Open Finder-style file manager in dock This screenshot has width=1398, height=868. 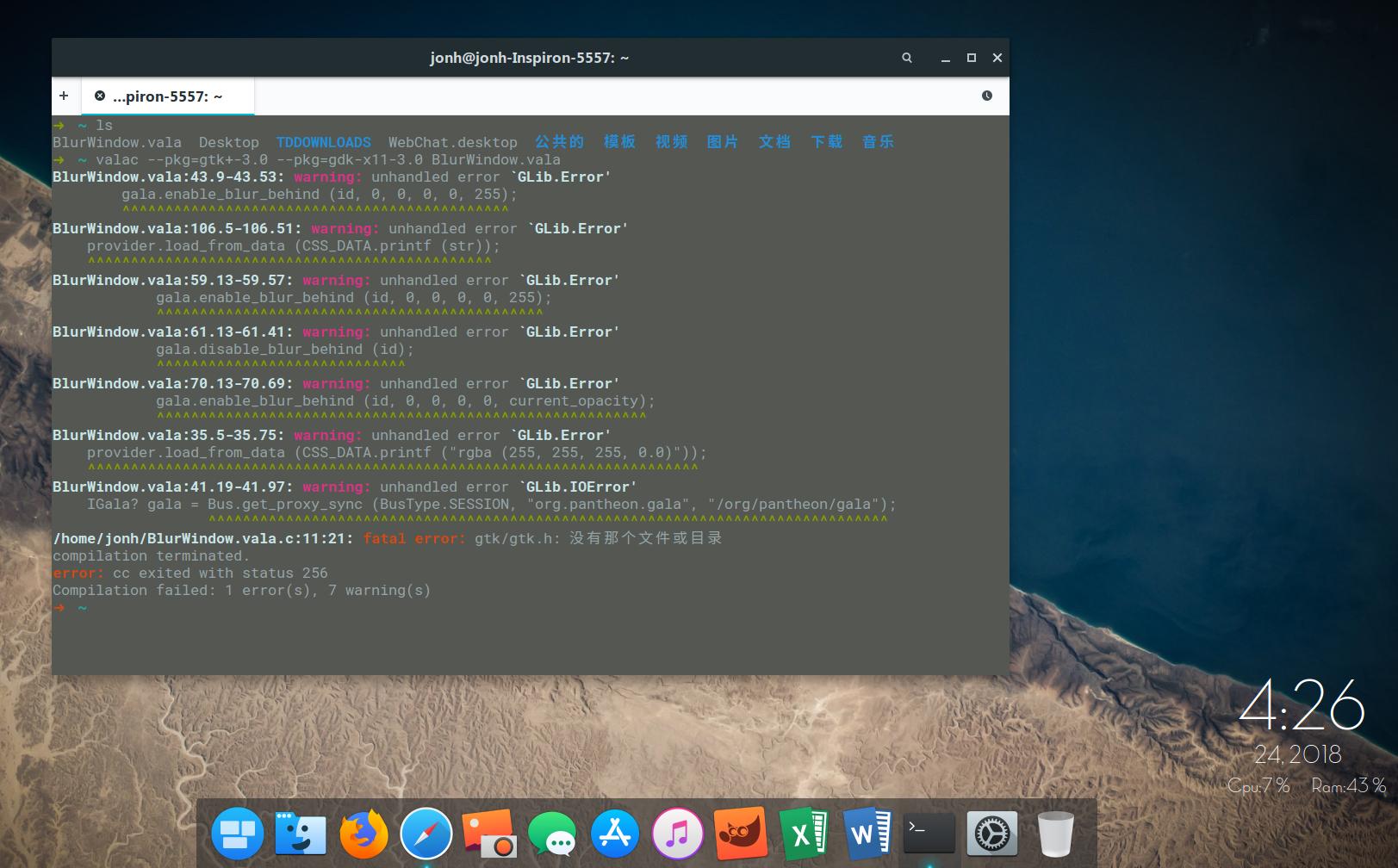click(300, 834)
